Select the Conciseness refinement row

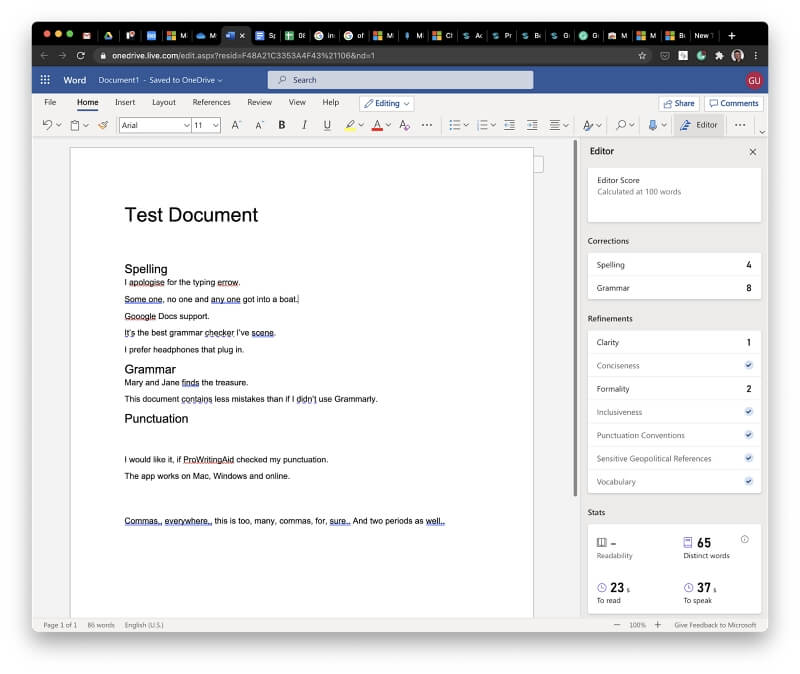pos(674,365)
